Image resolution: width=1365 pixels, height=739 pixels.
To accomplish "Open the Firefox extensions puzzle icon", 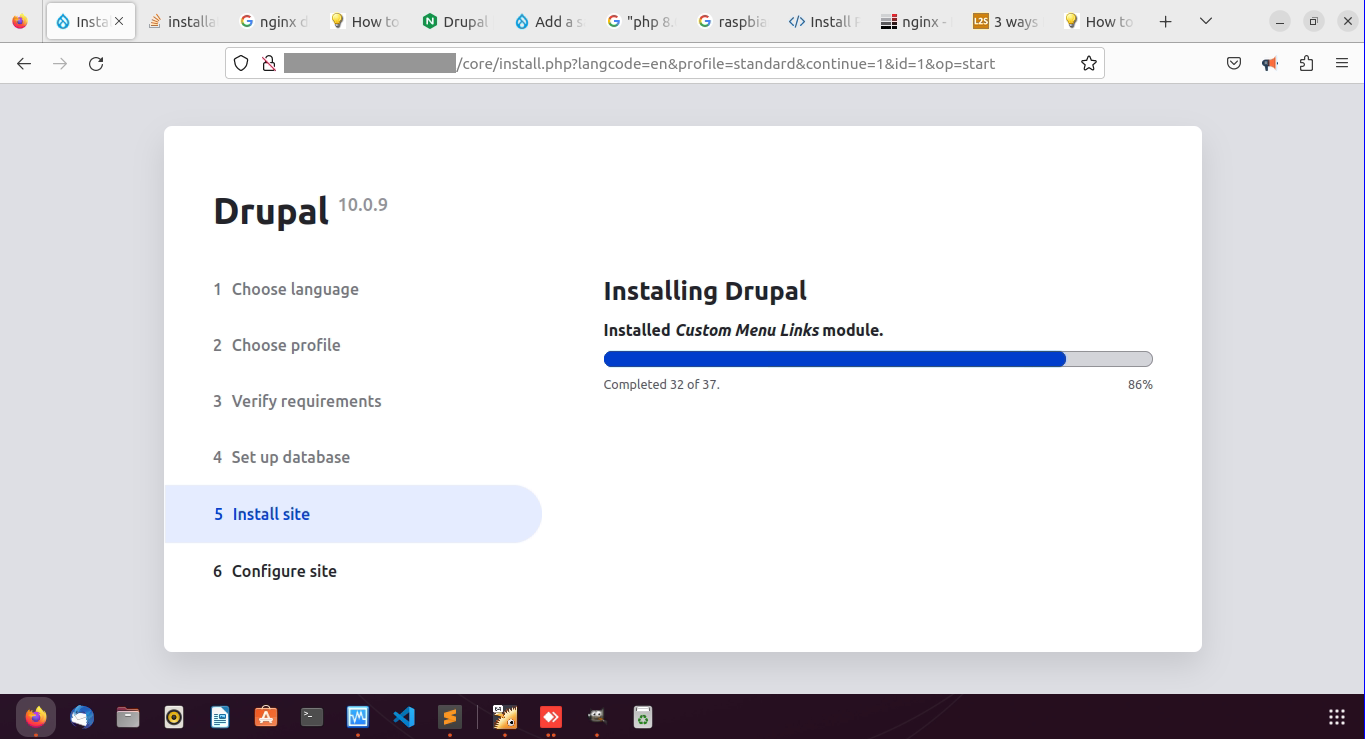I will (1306, 63).
